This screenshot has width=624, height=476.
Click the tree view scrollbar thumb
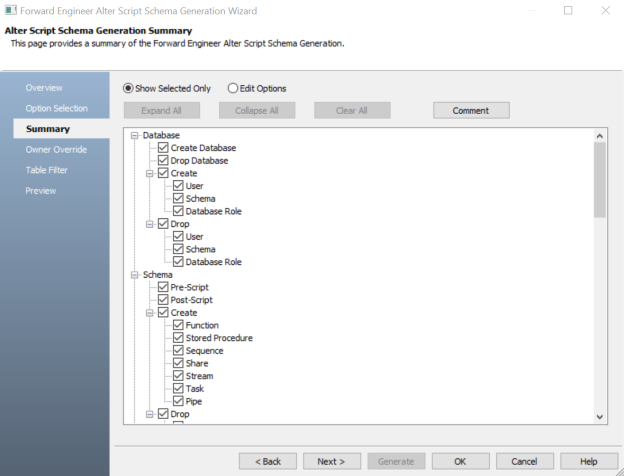point(600,180)
